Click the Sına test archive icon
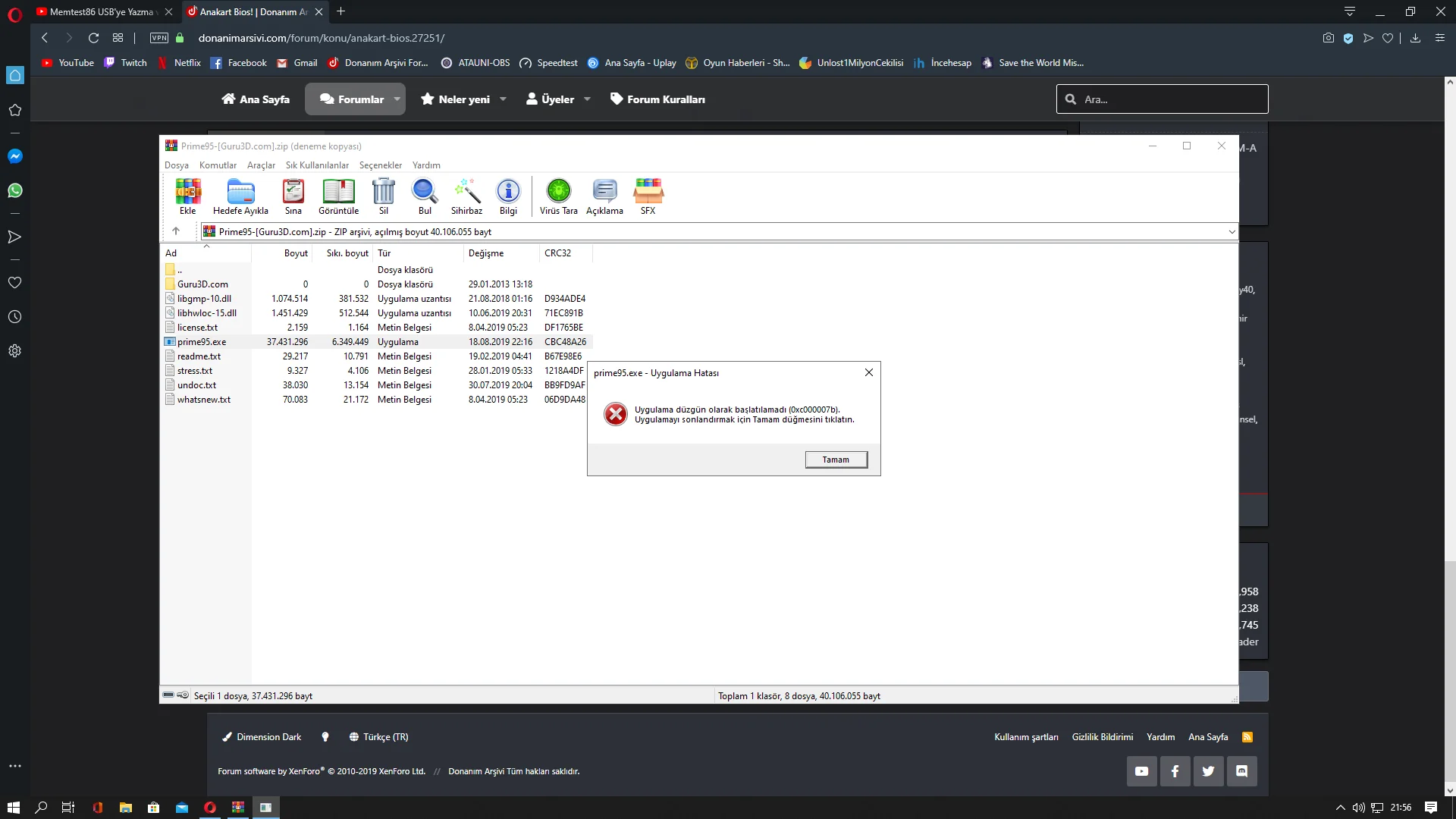Screen dimensions: 1456x819 293,196
